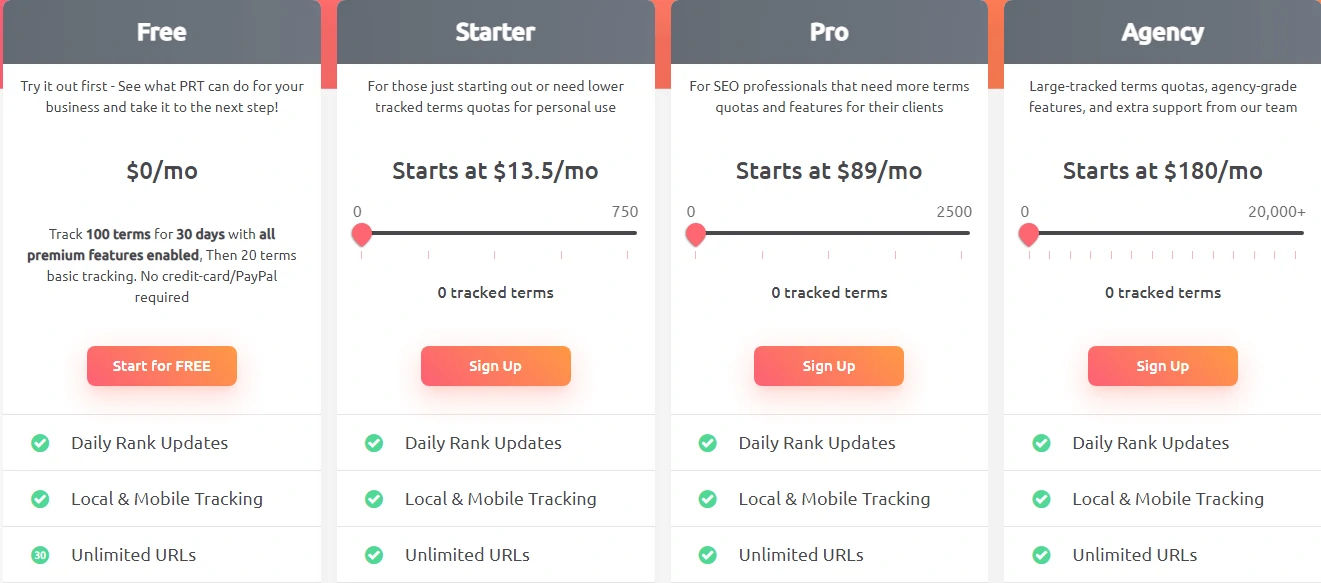Screen dimensions: 1321x583
Task: Click the checkmark beside Unlimited URLs under Pro
Action: tap(708, 554)
